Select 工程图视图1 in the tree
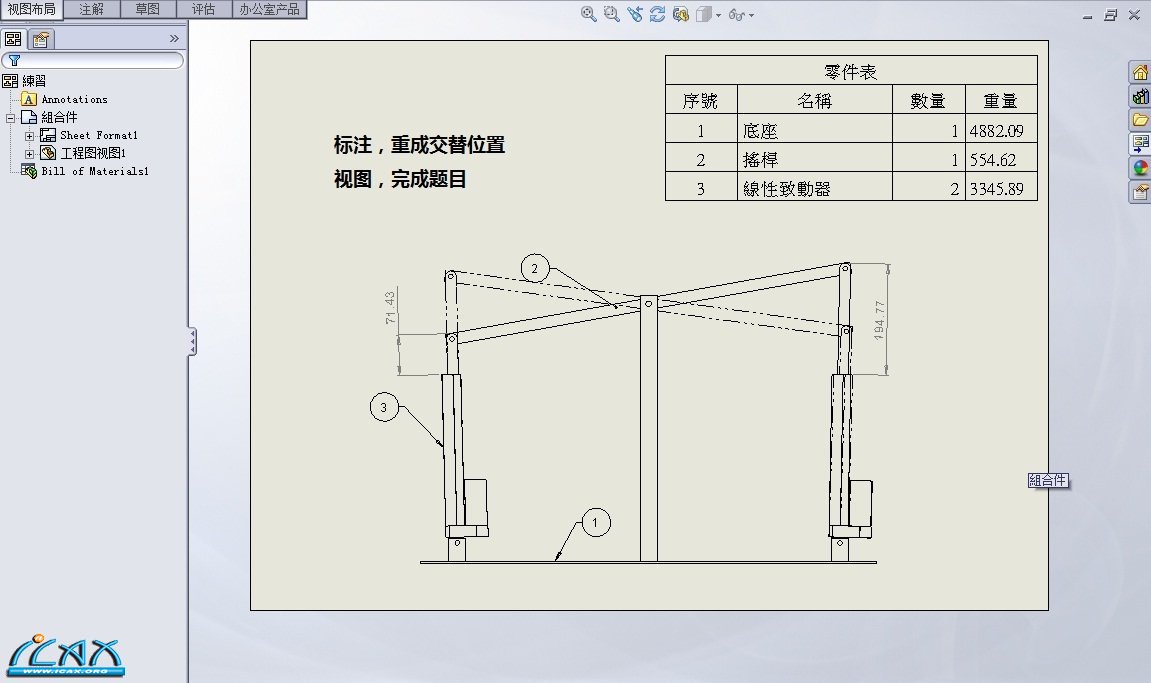The height and width of the screenshot is (683, 1151). pos(92,153)
